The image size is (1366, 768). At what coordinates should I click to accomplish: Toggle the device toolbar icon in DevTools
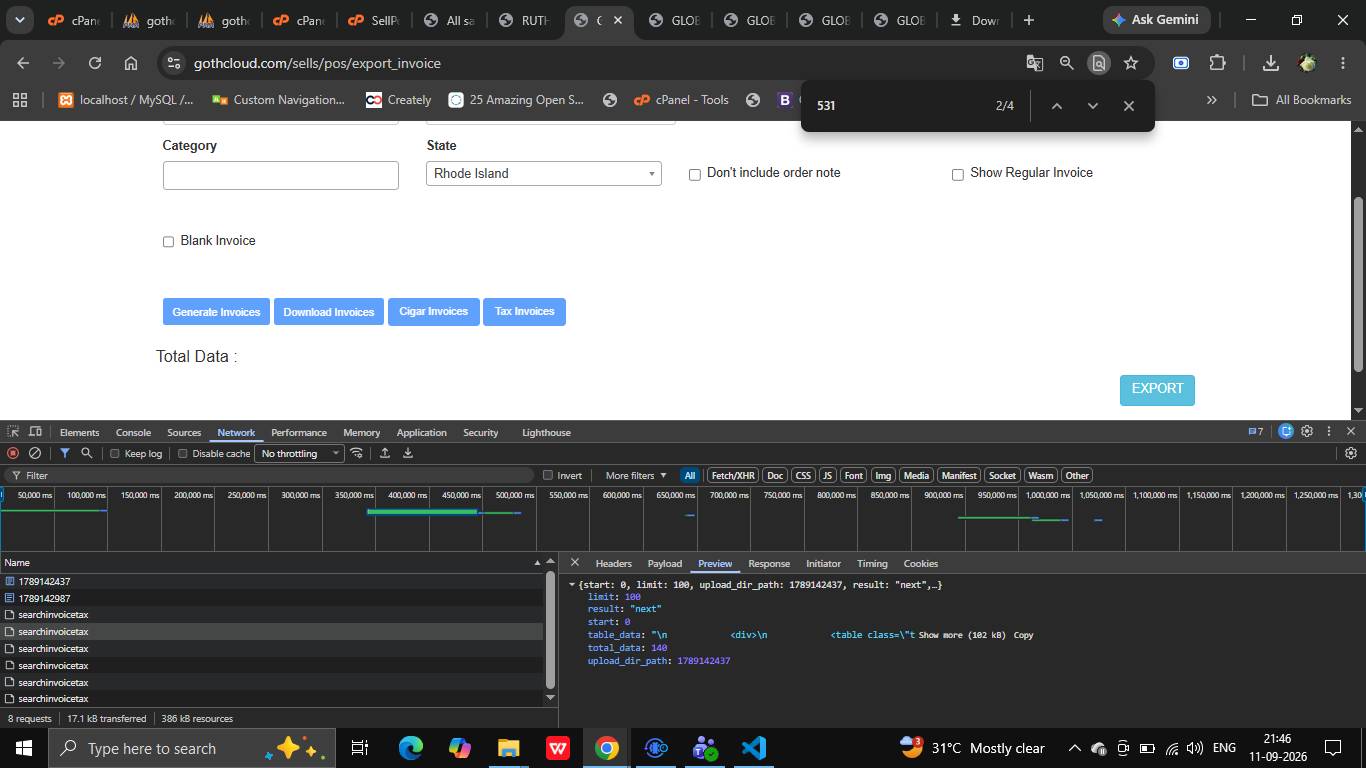pyautogui.click(x=35, y=432)
